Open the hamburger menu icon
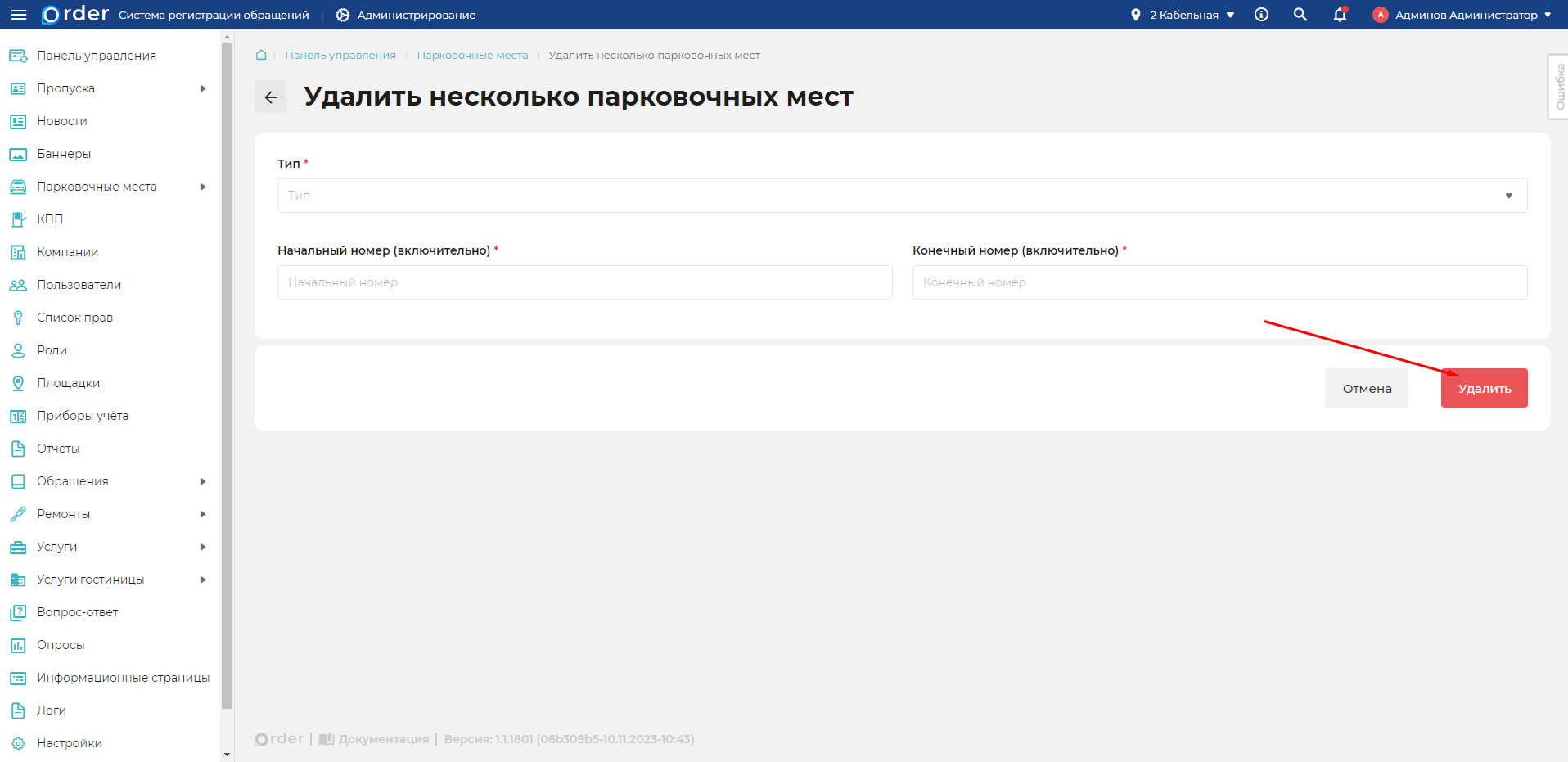 click(x=18, y=15)
